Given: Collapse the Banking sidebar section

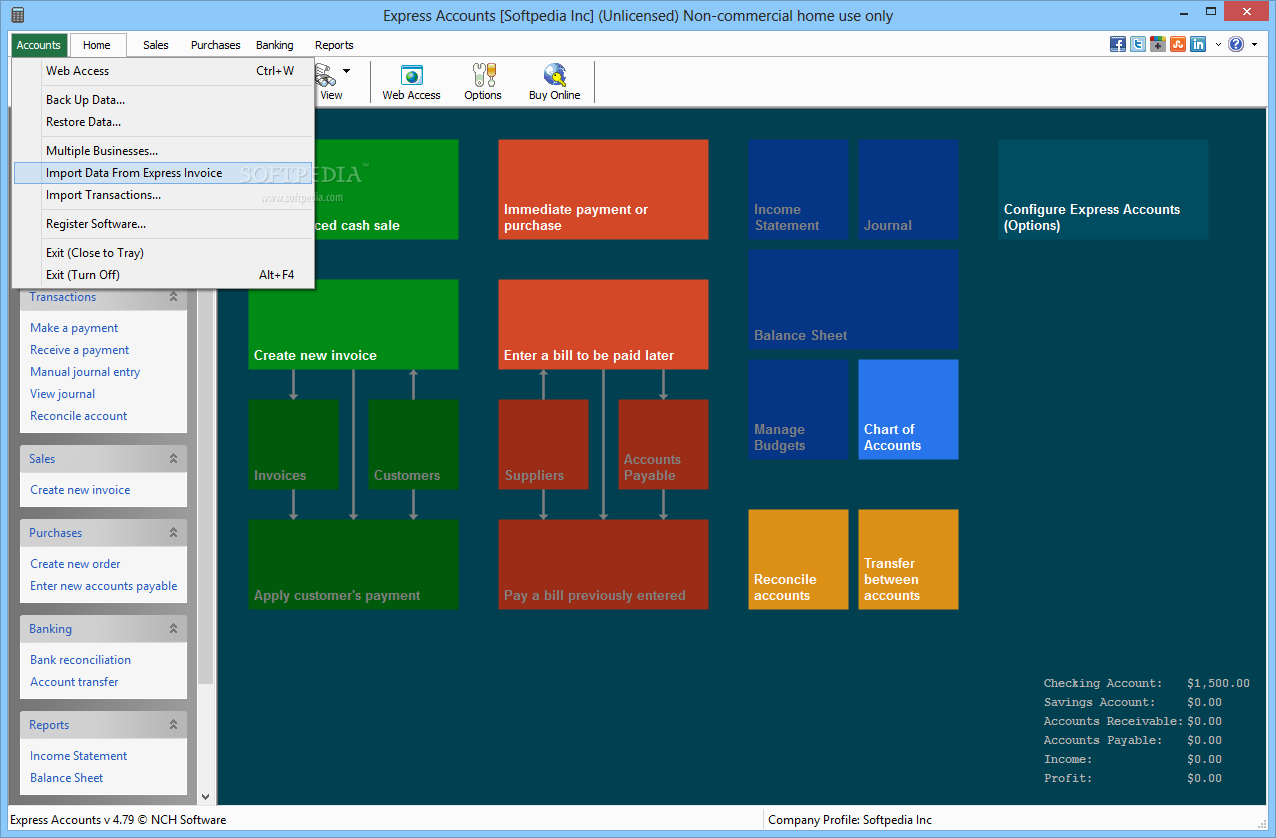Looking at the screenshot, I should pyautogui.click(x=173, y=629).
